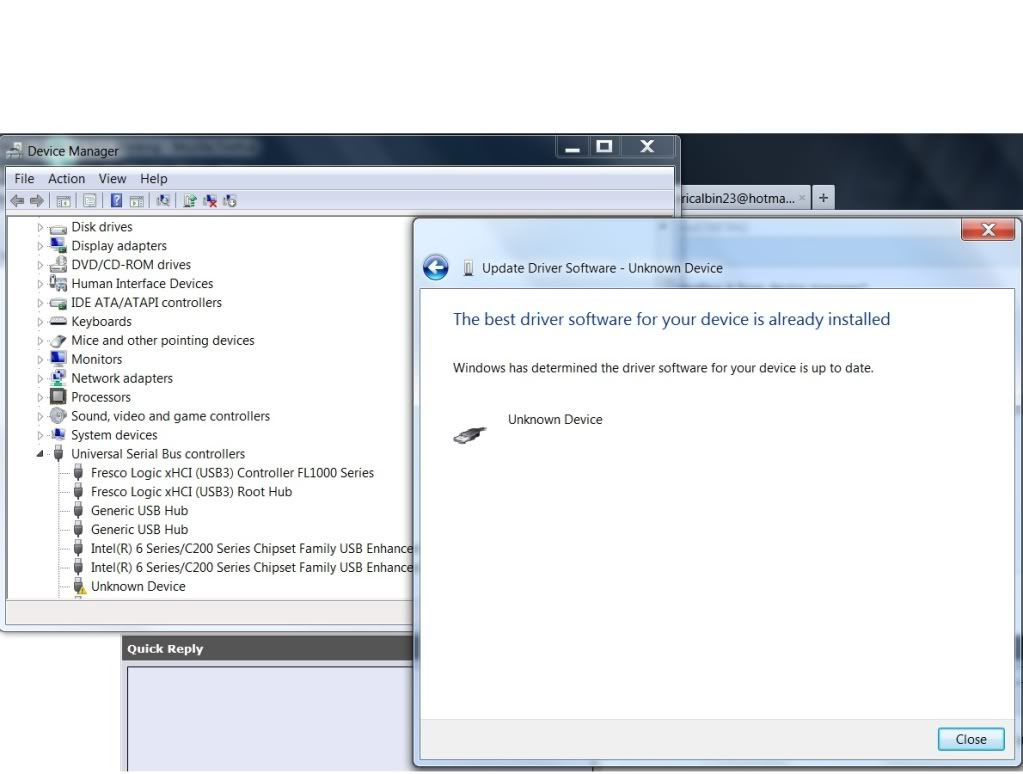Click the blue Help question-mark toolbar icon
This screenshot has width=1023, height=774.
[x=116, y=201]
